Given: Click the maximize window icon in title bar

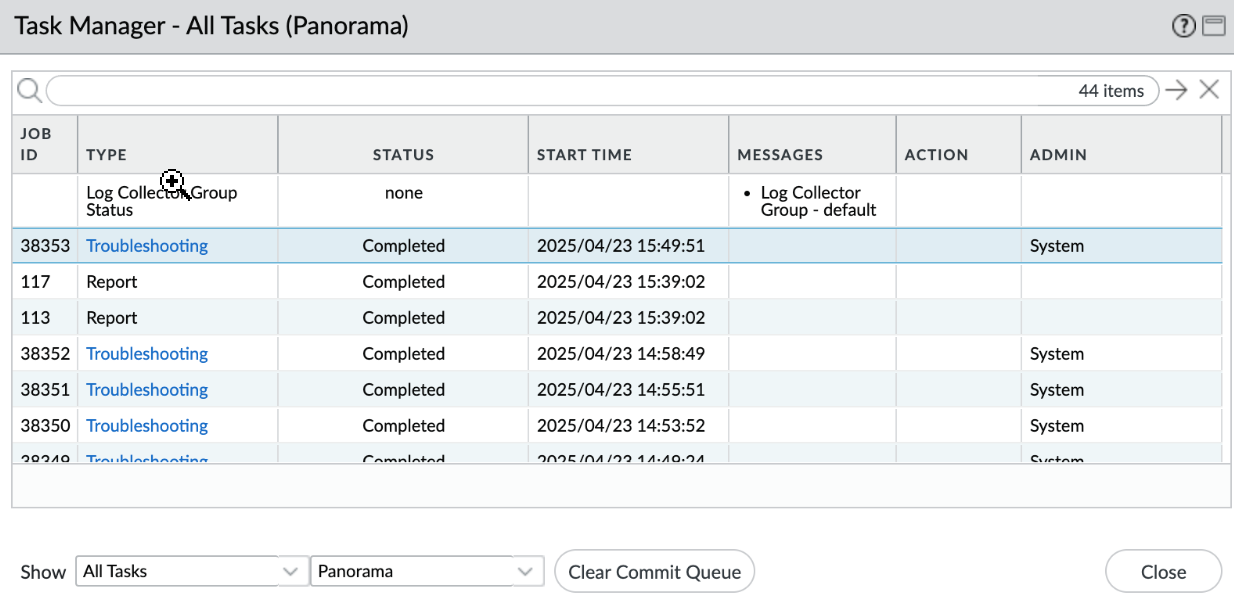Looking at the screenshot, I should tap(1213, 27).
